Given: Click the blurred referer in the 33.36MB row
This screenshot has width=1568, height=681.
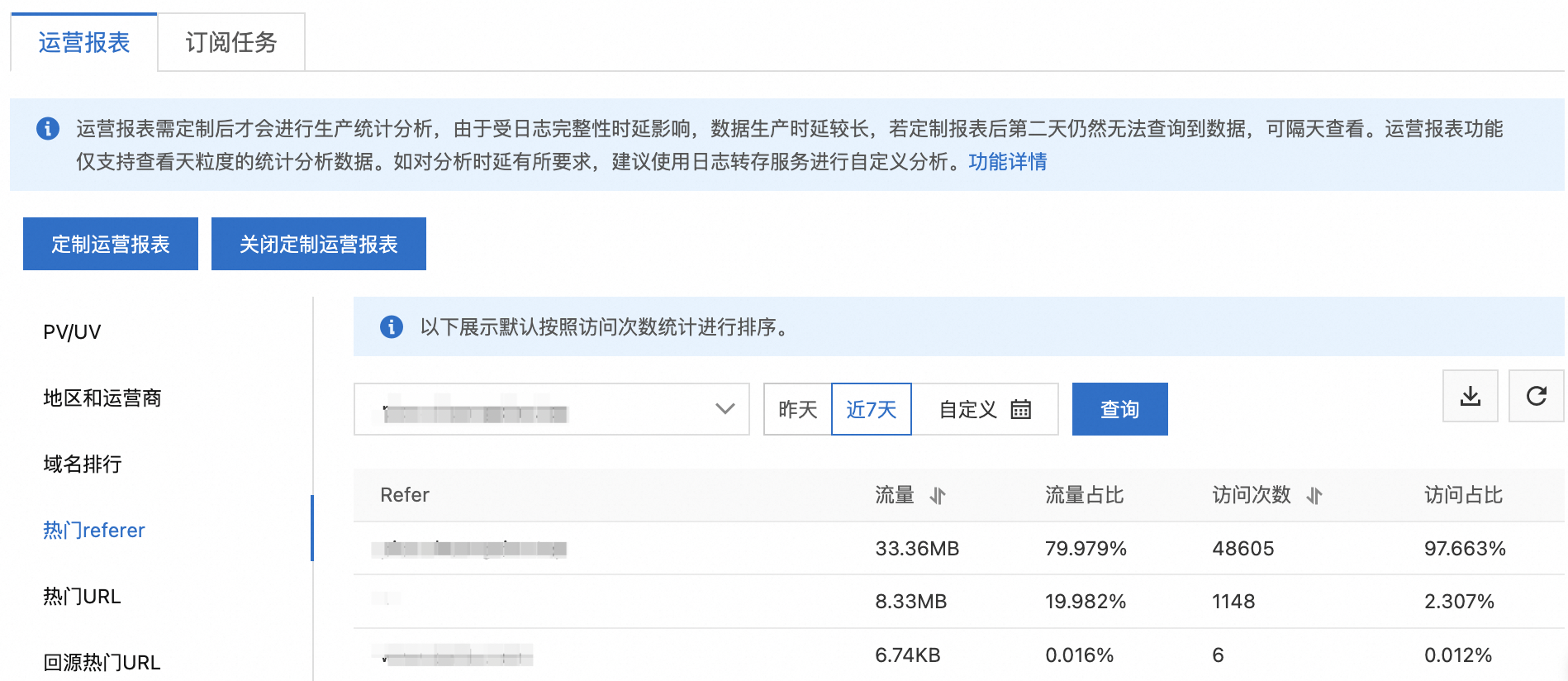Looking at the screenshot, I should (469, 549).
